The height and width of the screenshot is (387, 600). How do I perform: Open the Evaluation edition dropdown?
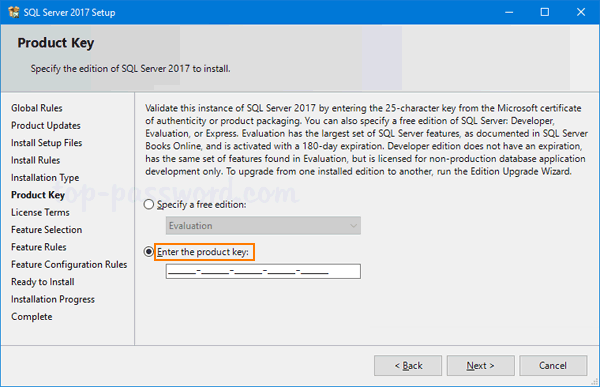[263, 226]
